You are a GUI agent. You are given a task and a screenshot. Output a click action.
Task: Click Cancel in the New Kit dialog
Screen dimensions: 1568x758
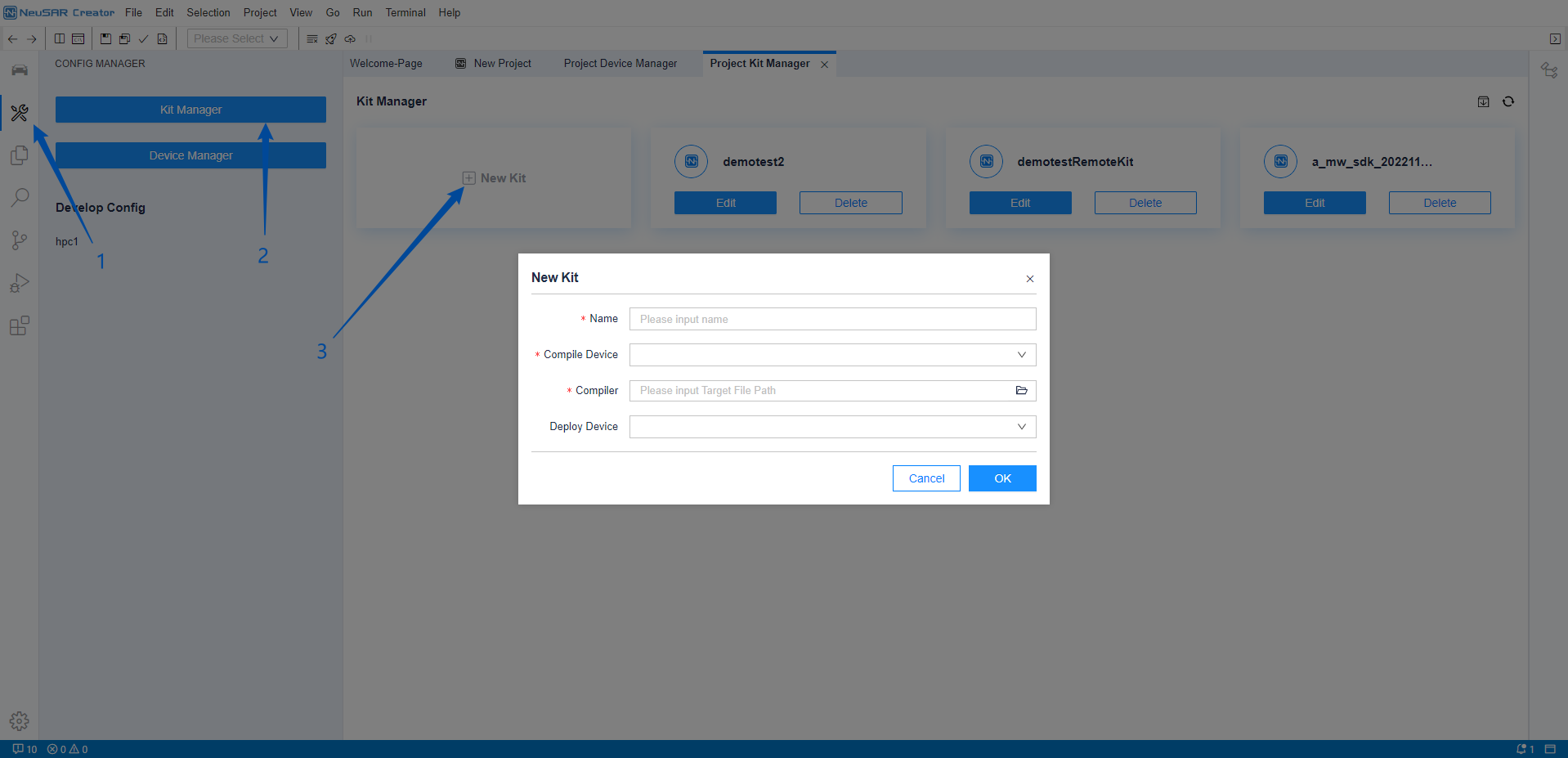pyautogui.click(x=926, y=478)
